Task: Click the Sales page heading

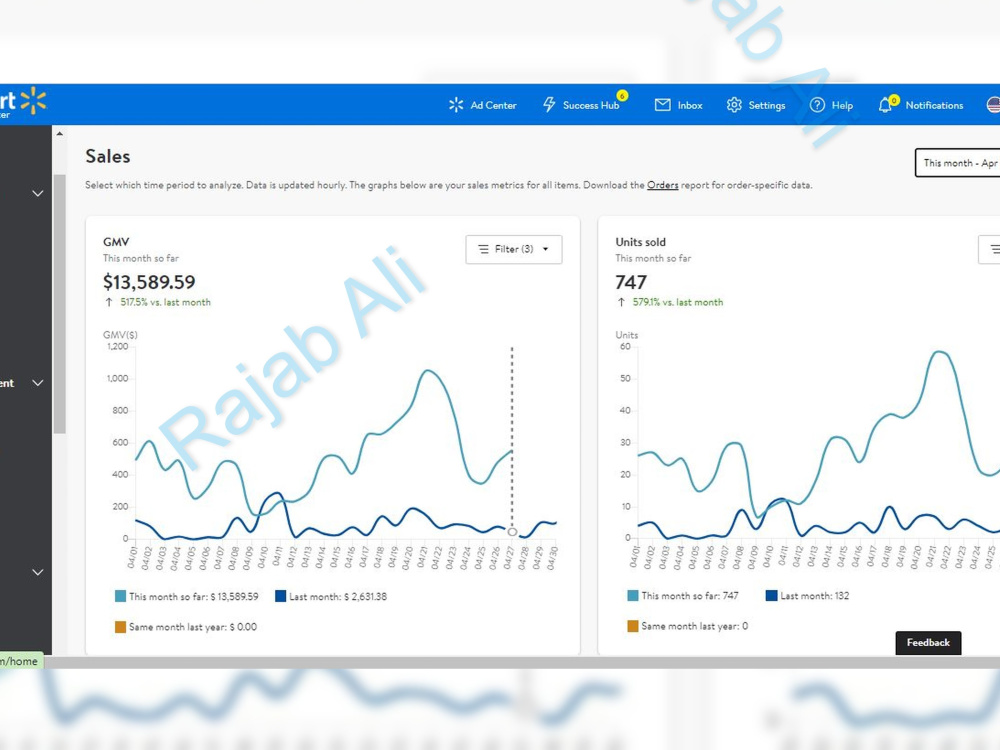Action: [108, 156]
